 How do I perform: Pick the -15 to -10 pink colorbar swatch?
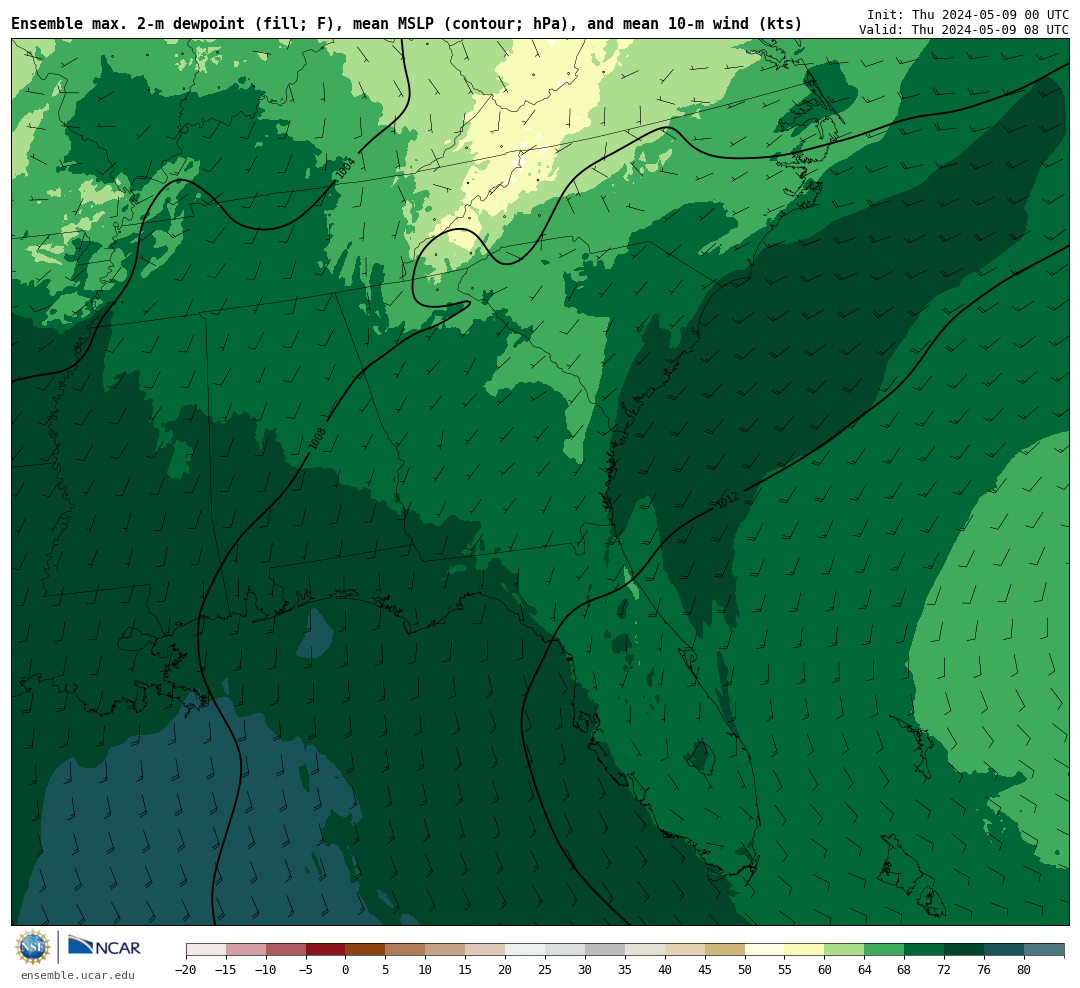point(246,950)
